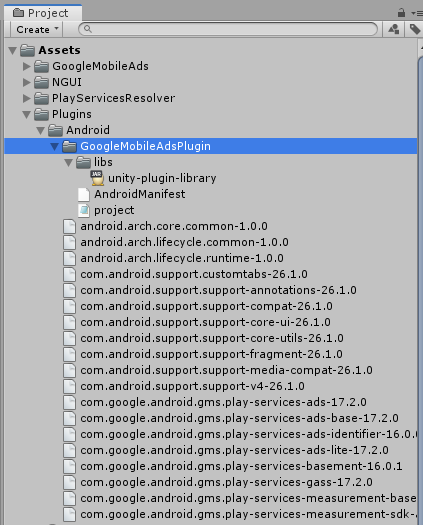423x525 pixels.
Task: Select com.android.support.support-compat-26.1.0
Action: pos(206,306)
